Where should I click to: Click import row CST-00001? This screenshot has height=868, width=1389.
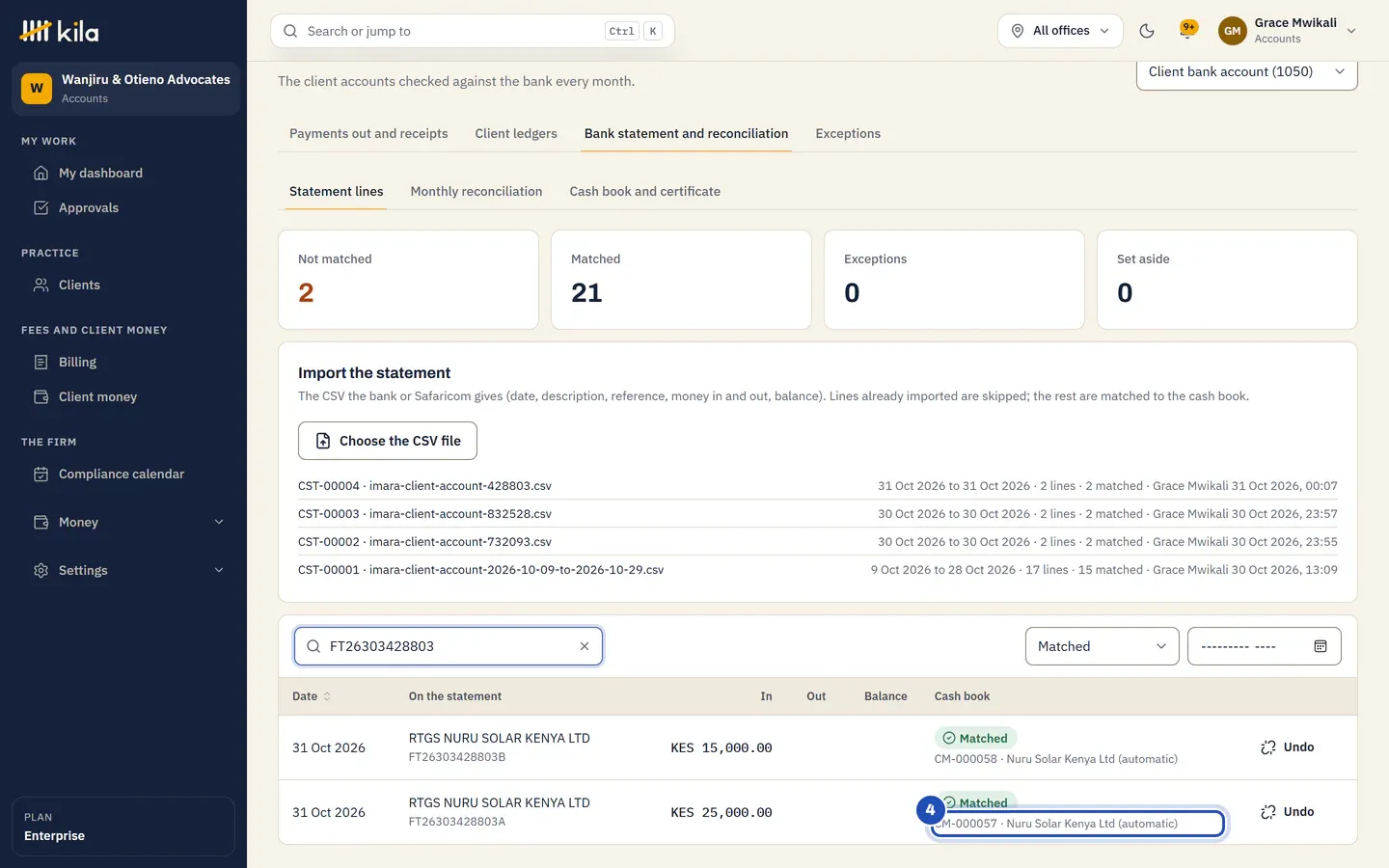point(818,570)
